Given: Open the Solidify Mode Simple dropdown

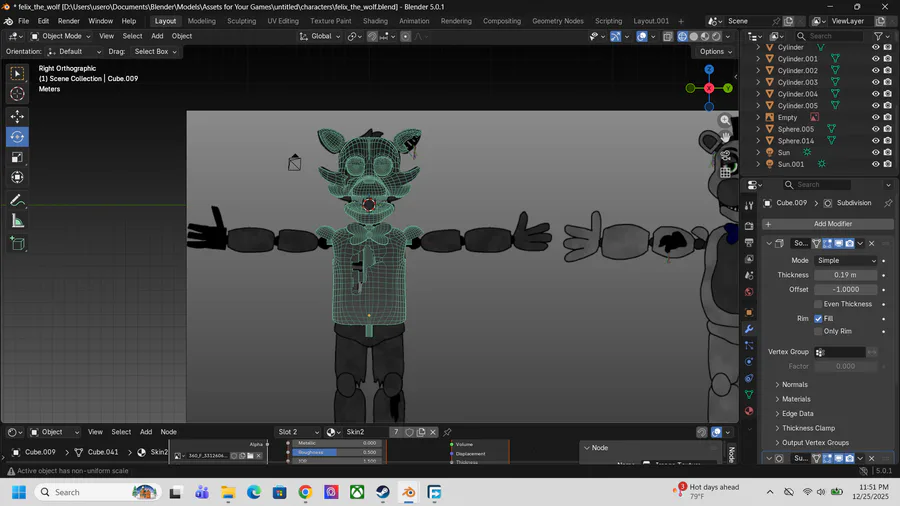Looking at the screenshot, I should 846,260.
